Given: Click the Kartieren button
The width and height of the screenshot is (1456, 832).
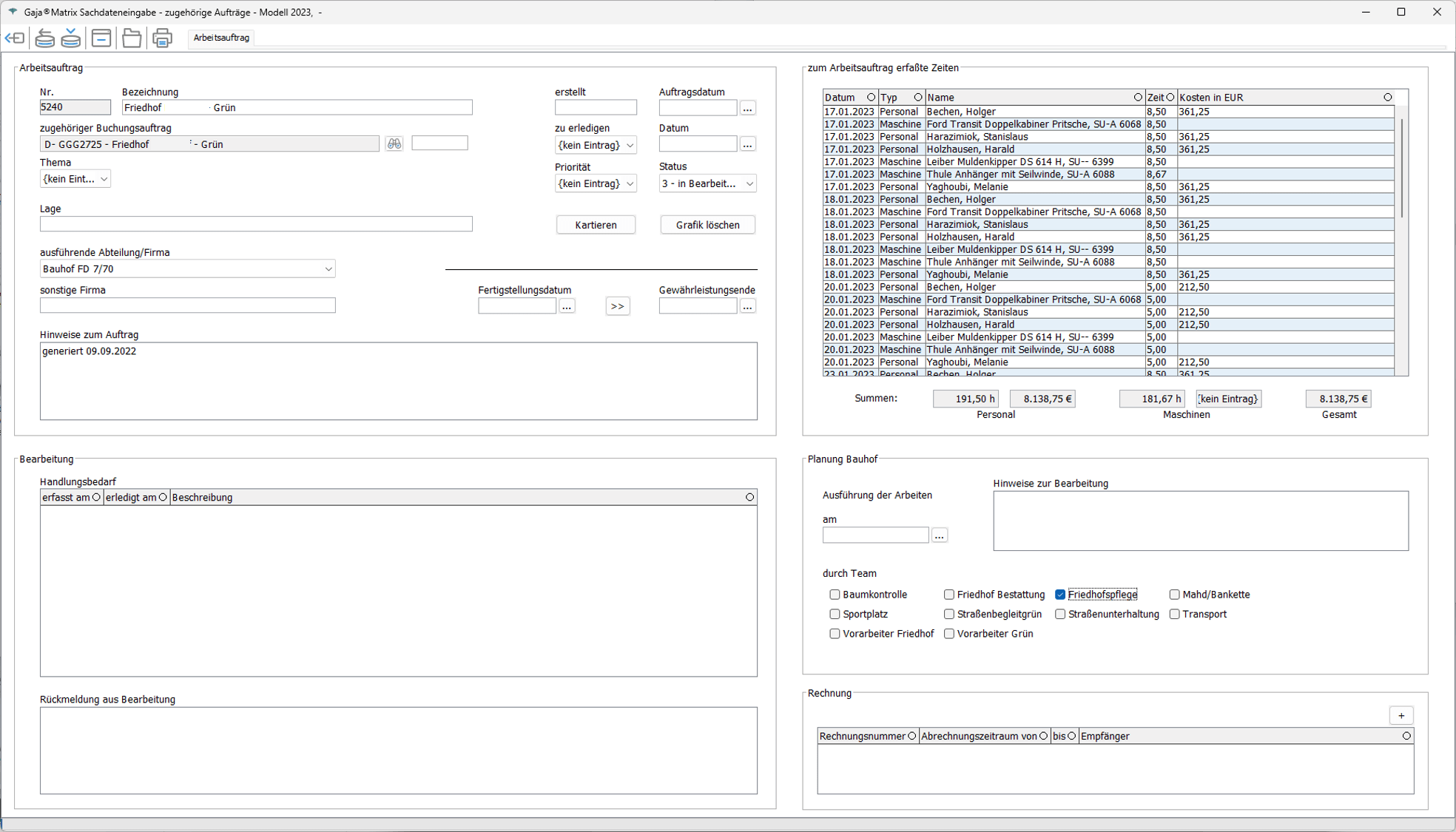Looking at the screenshot, I should [596, 225].
